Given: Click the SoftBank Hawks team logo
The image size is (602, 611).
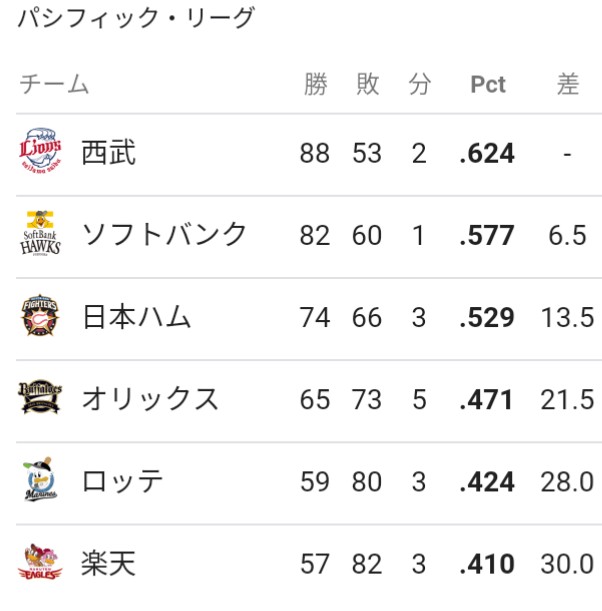Looking at the screenshot, I should [x=41, y=233].
